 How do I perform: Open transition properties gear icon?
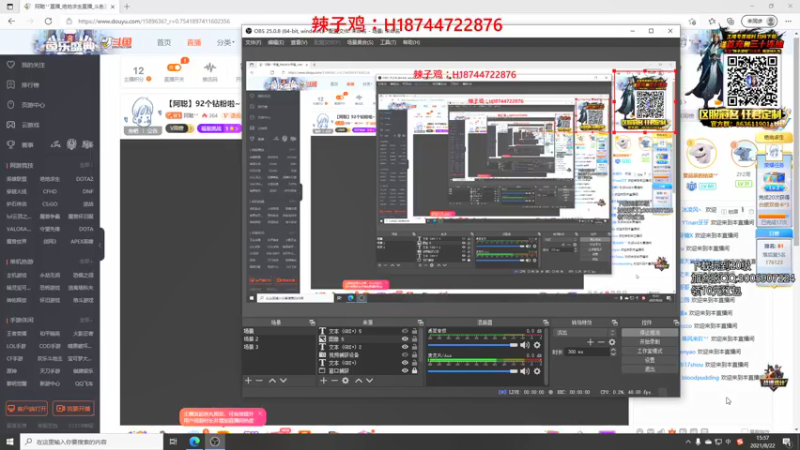(612, 342)
